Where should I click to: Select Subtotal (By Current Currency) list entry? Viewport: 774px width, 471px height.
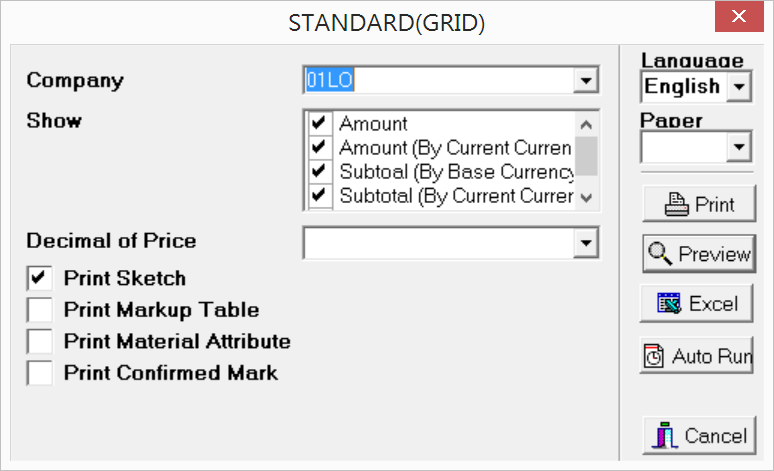coord(456,196)
